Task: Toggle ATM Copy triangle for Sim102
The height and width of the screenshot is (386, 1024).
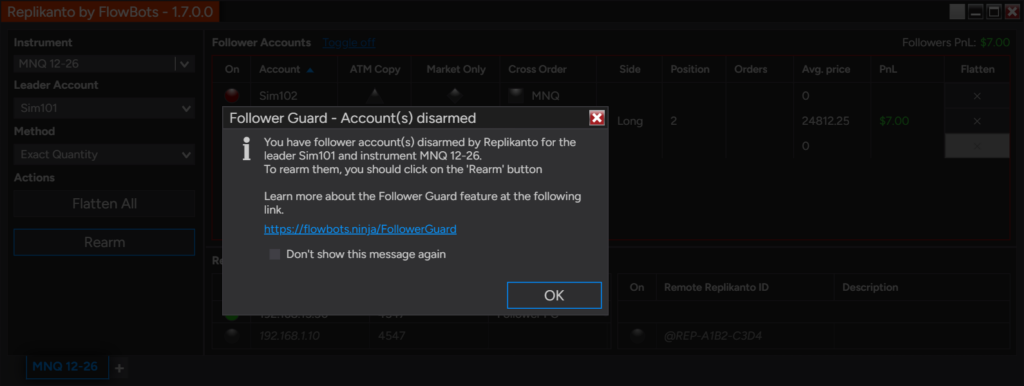Action: [x=374, y=96]
